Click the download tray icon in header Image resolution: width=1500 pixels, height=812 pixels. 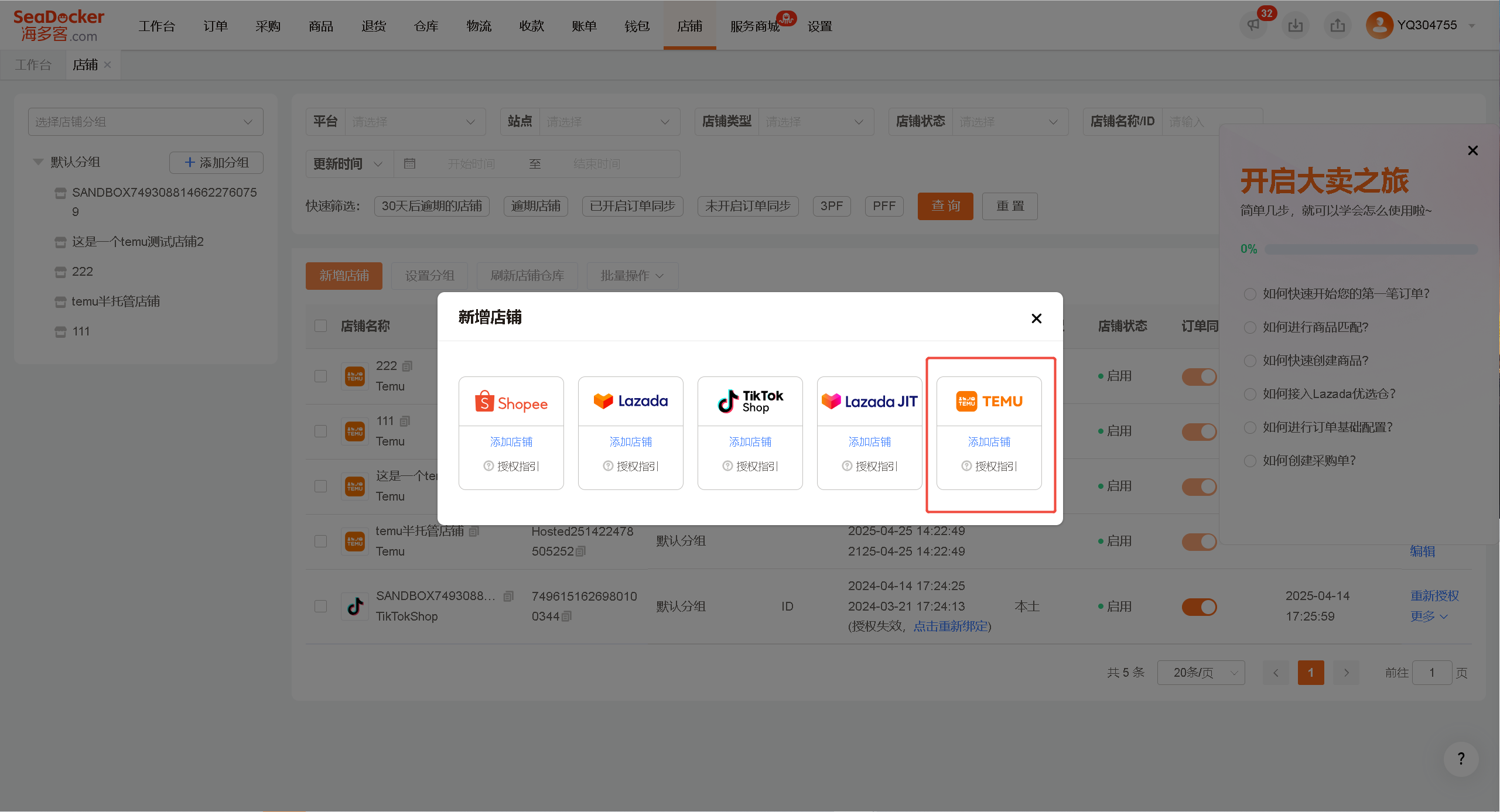coord(1295,25)
